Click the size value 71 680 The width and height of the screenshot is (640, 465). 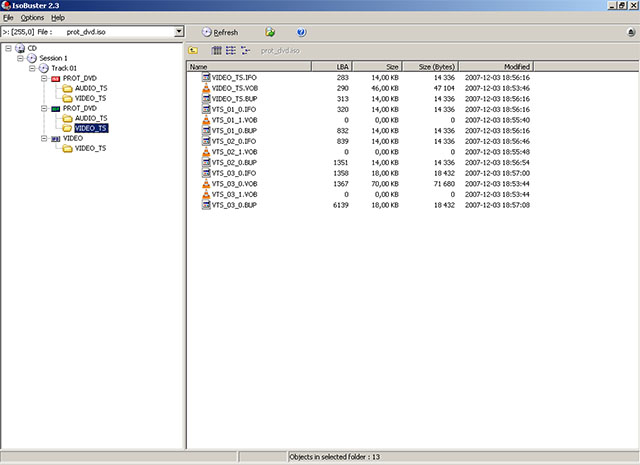444,184
